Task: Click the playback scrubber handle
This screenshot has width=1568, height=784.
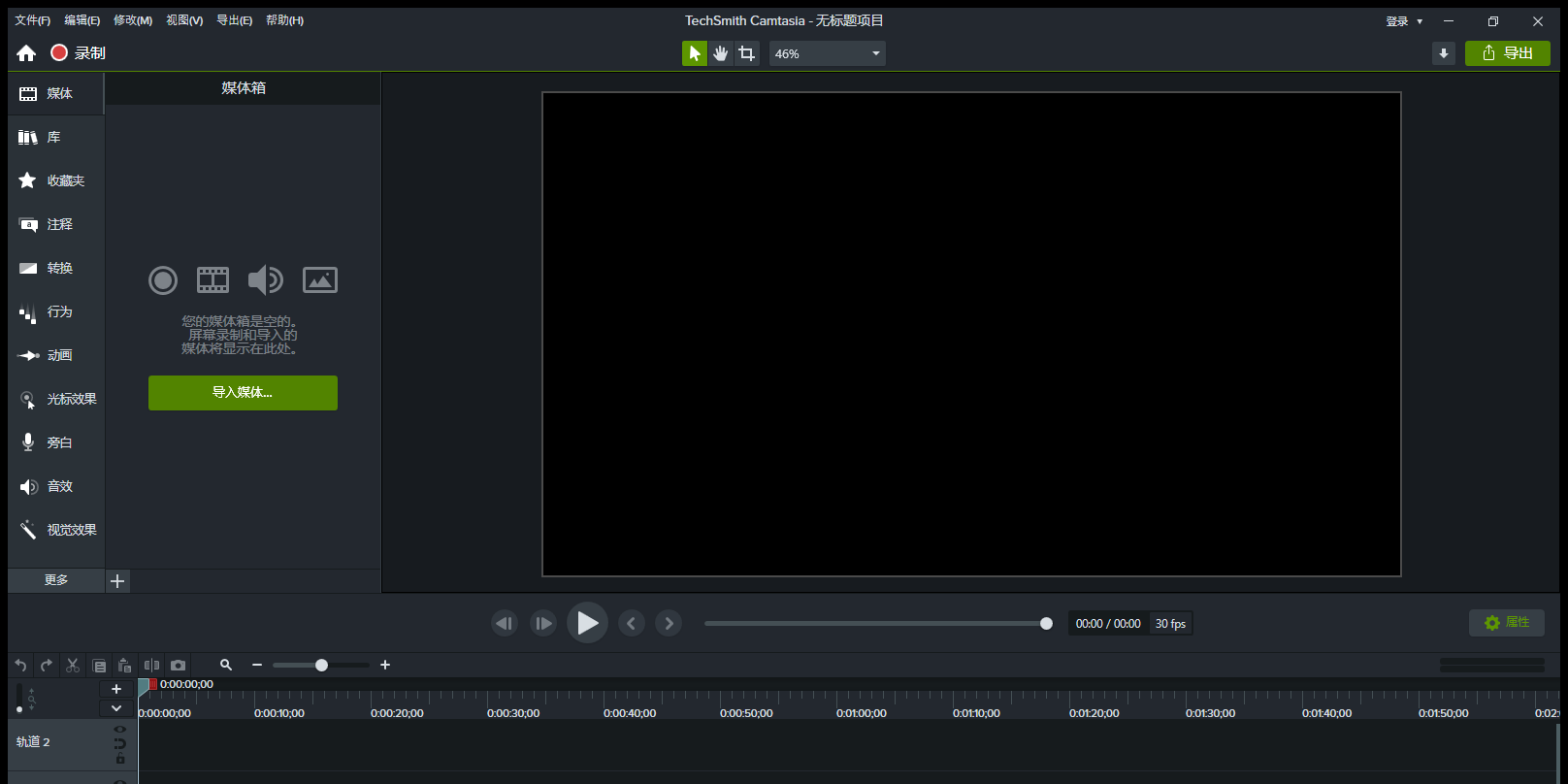Action: (x=1046, y=624)
